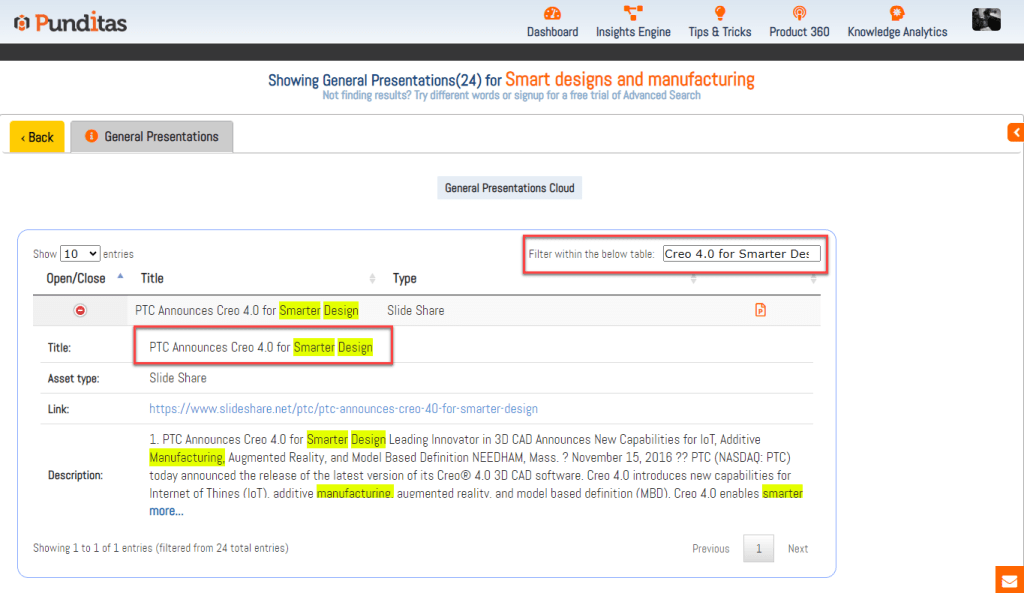
Task: Click the General Presentations Cloud button
Action: point(509,188)
